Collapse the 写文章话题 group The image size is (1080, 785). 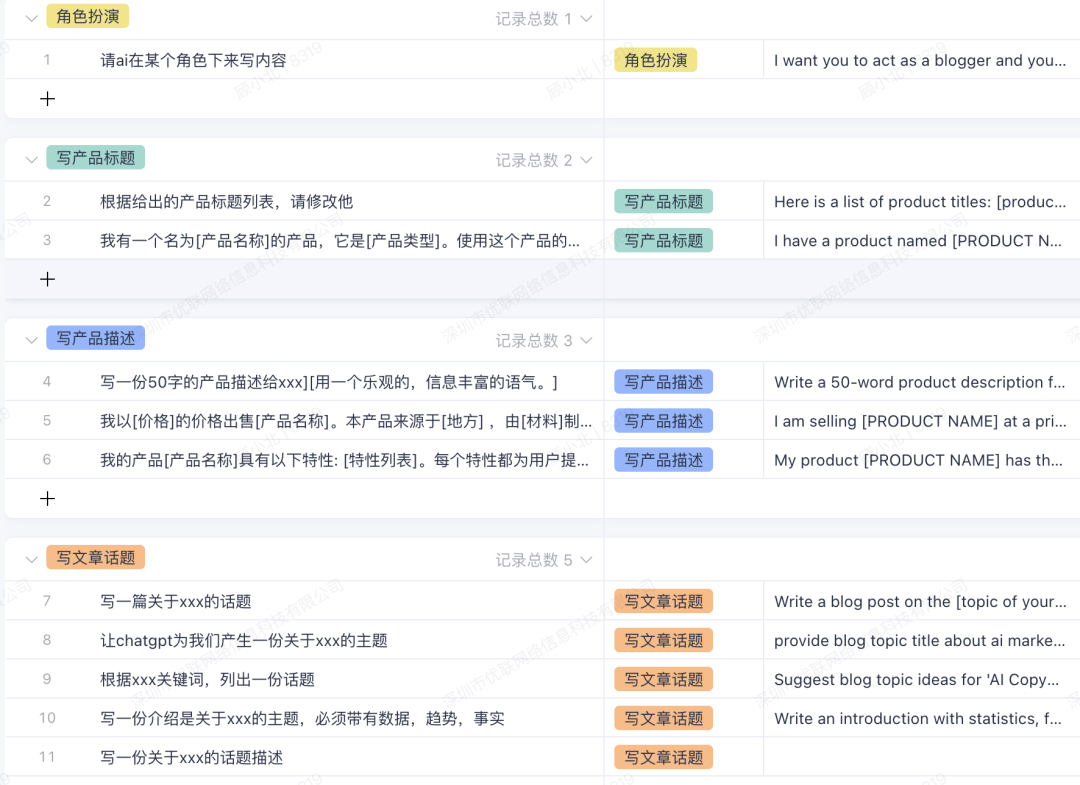coord(30,559)
